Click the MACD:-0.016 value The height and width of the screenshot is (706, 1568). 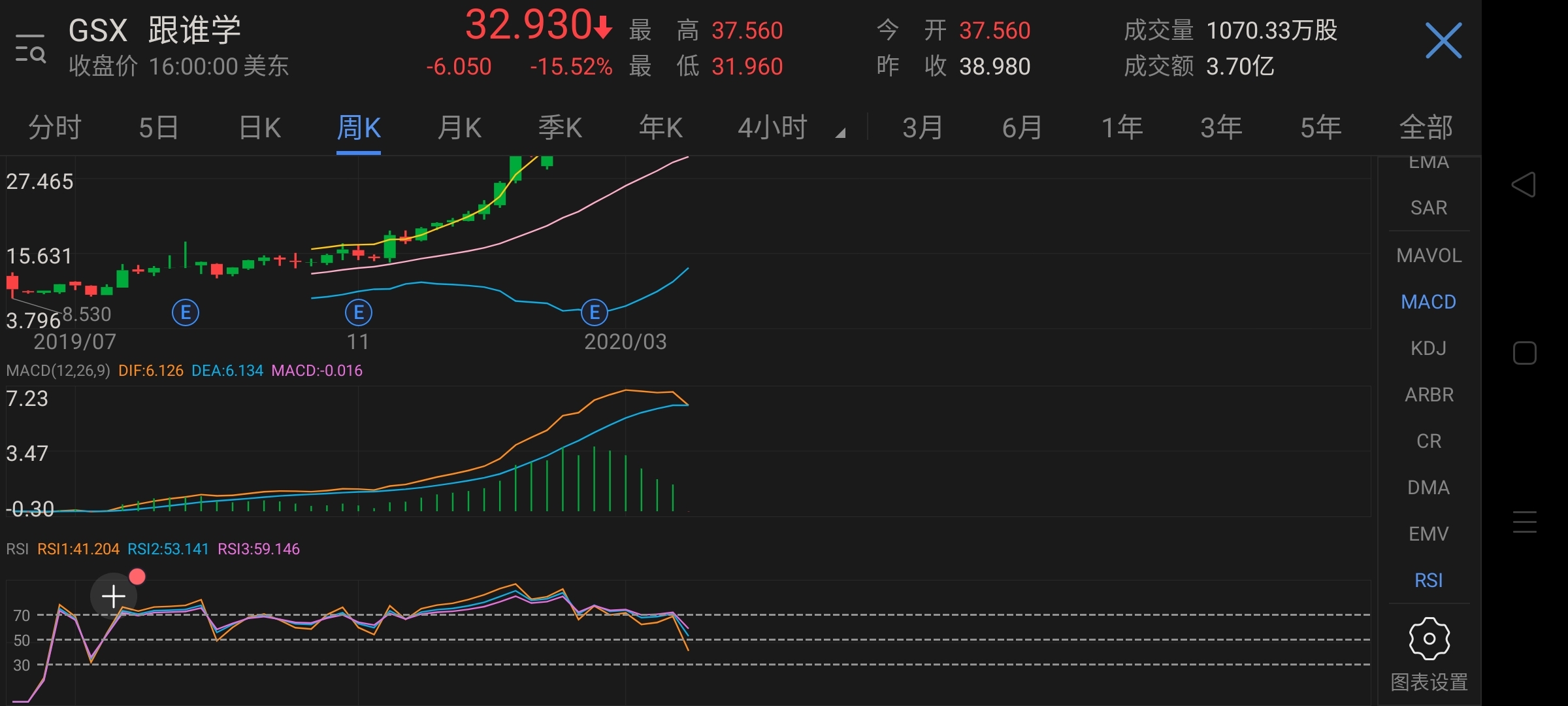pyautogui.click(x=317, y=371)
